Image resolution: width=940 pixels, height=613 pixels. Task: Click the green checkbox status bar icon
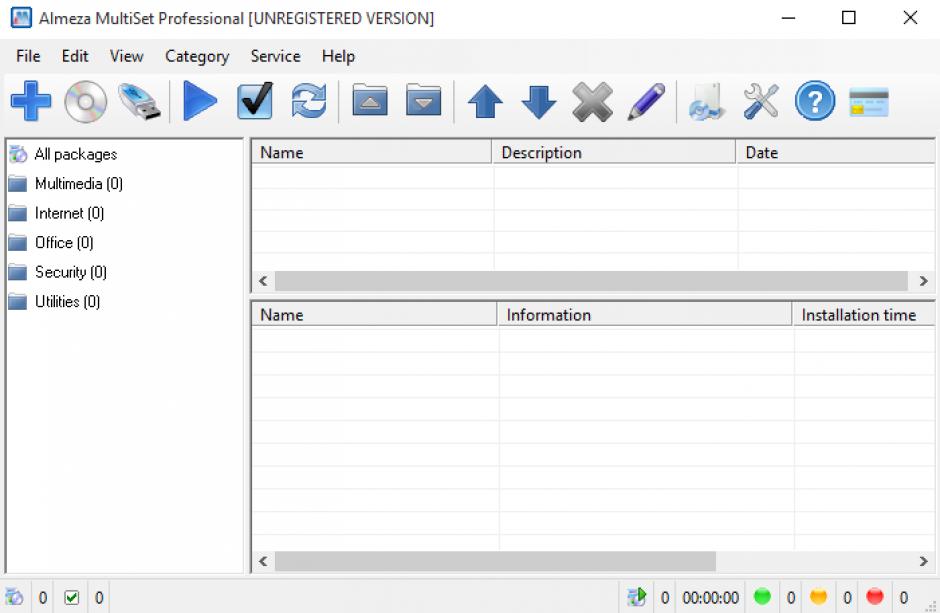[x=71, y=597]
